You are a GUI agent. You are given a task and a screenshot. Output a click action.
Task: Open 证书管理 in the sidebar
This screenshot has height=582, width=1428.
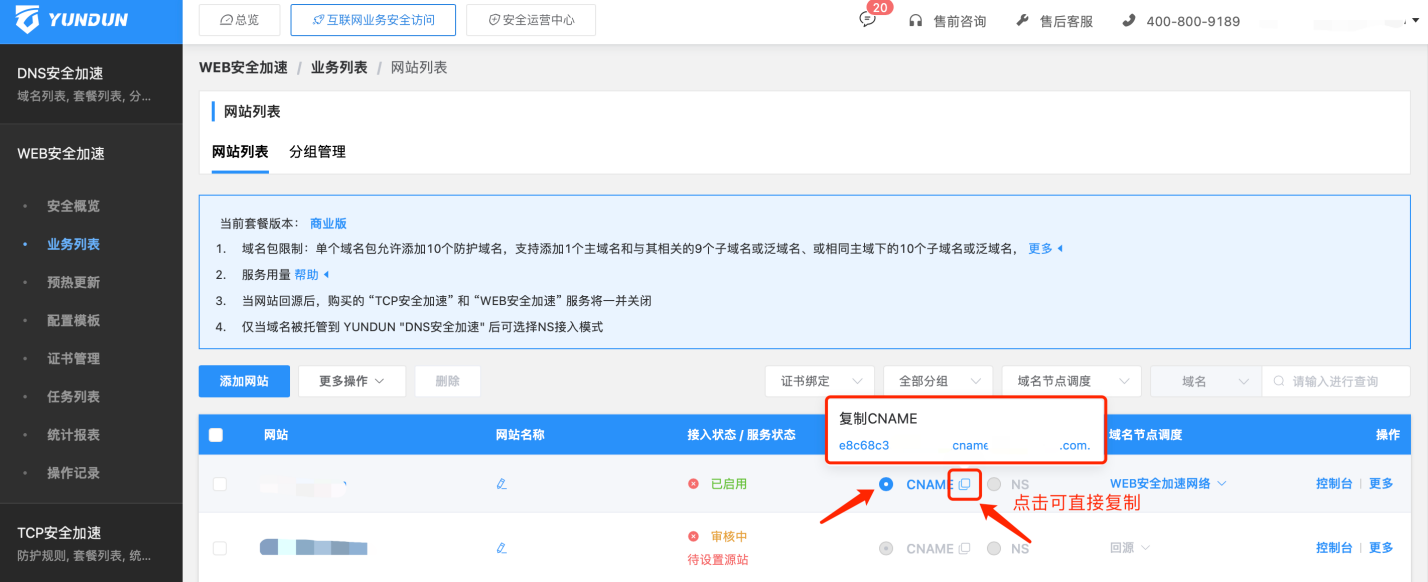(x=73, y=358)
